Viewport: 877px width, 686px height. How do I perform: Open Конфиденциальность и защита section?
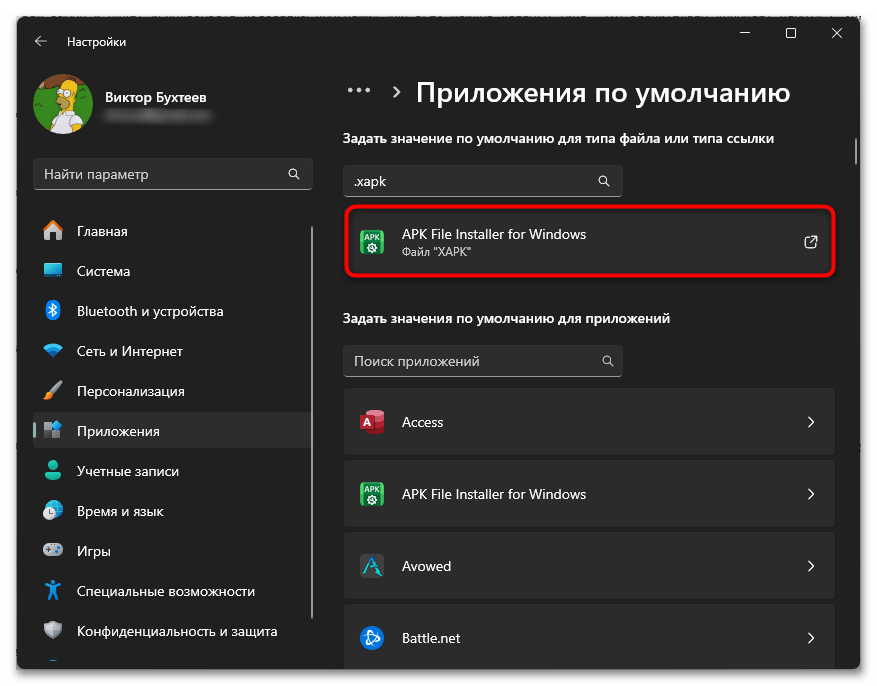pyautogui.click(x=172, y=631)
